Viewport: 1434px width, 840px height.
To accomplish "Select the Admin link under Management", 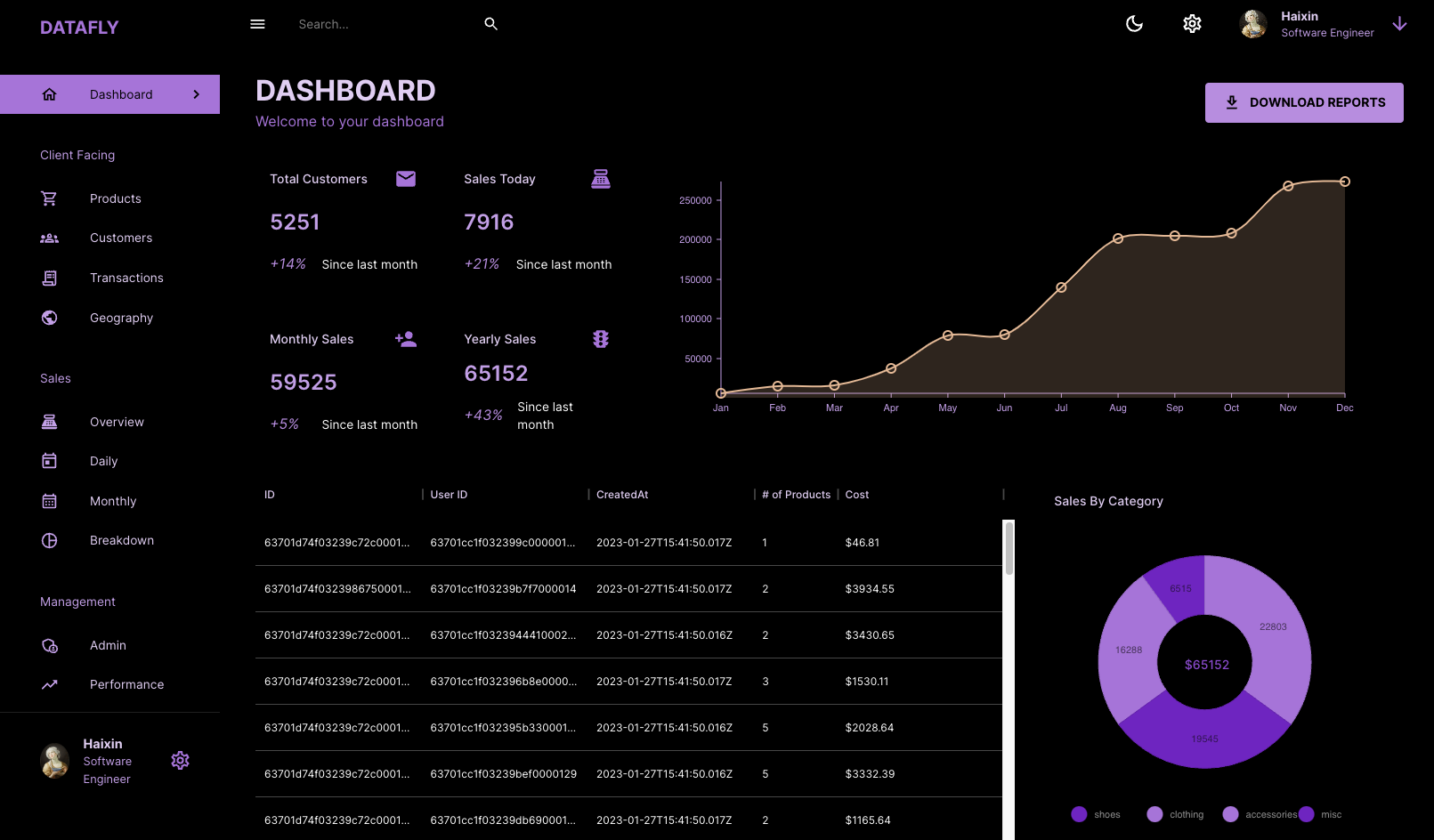I will [108, 645].
